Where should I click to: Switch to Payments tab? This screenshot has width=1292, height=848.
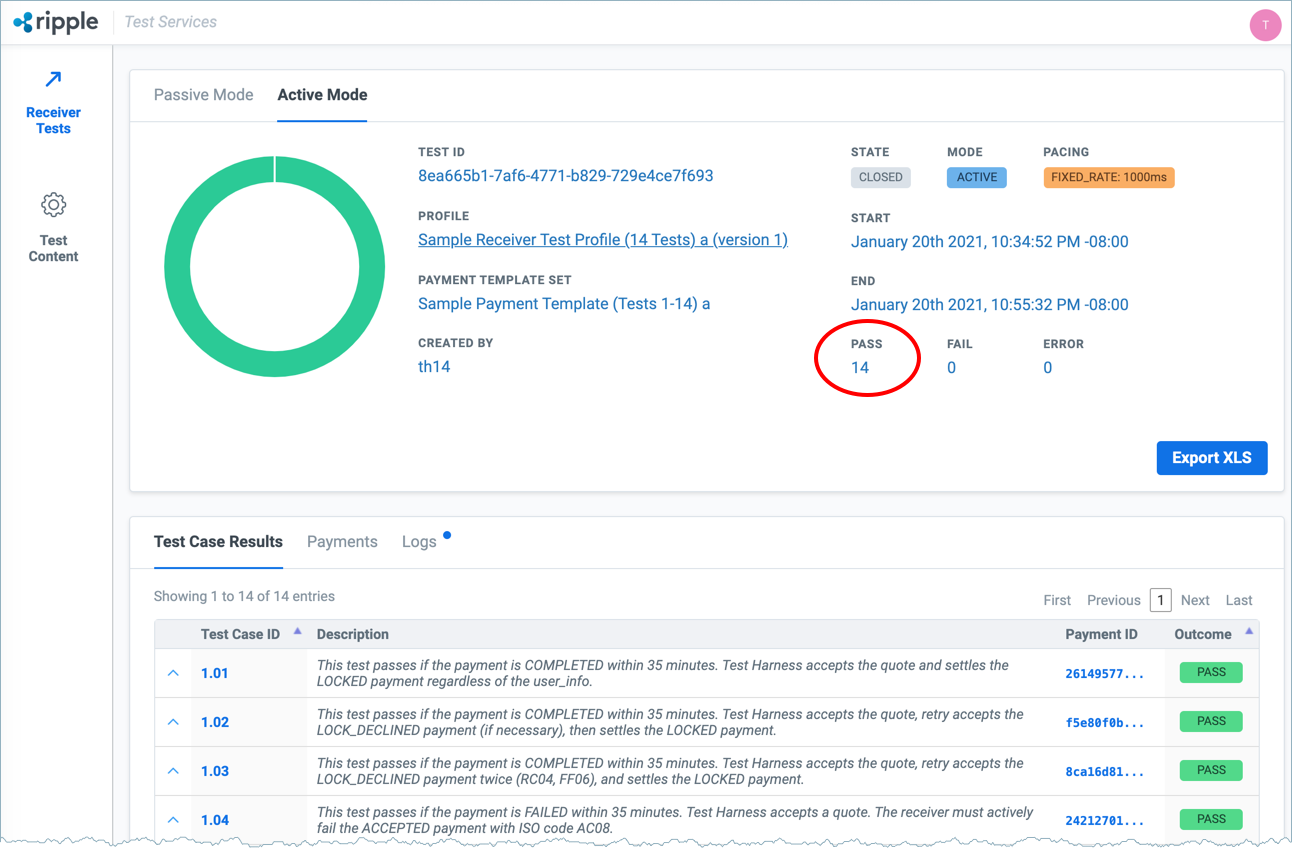point(342,542)
